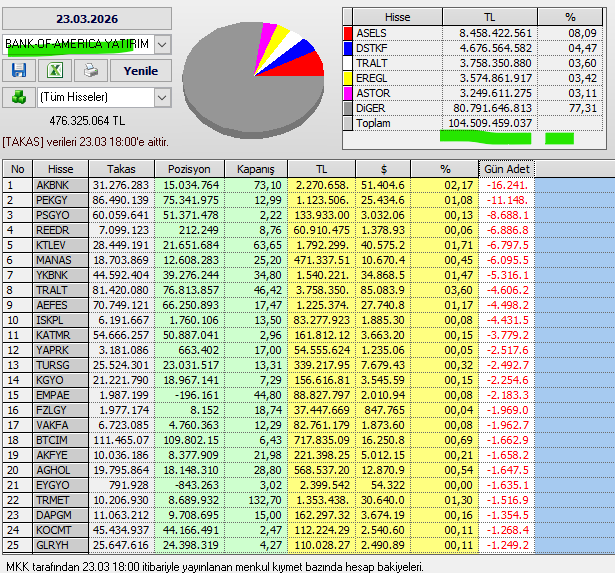Sort by the Gün Adet header

tap(507, 169)
